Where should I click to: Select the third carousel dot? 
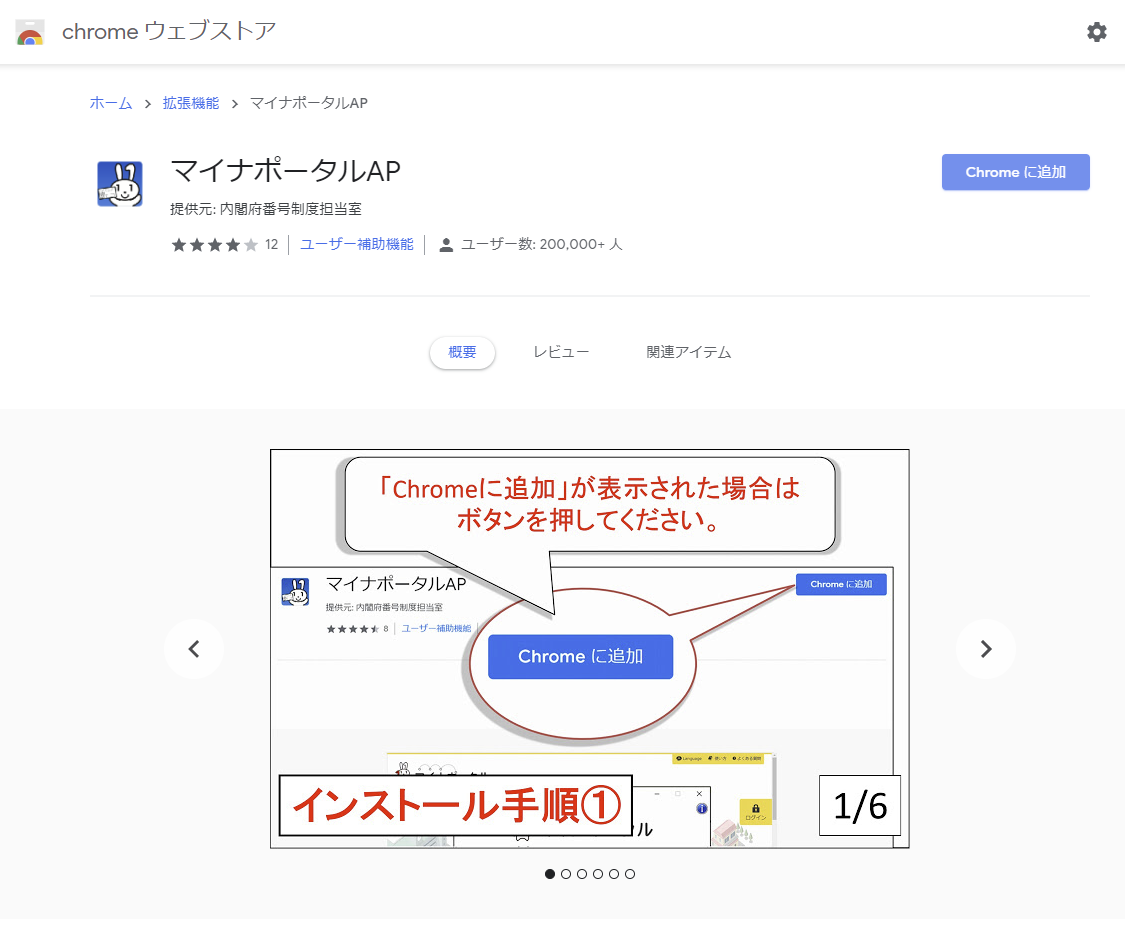point(582,874)
